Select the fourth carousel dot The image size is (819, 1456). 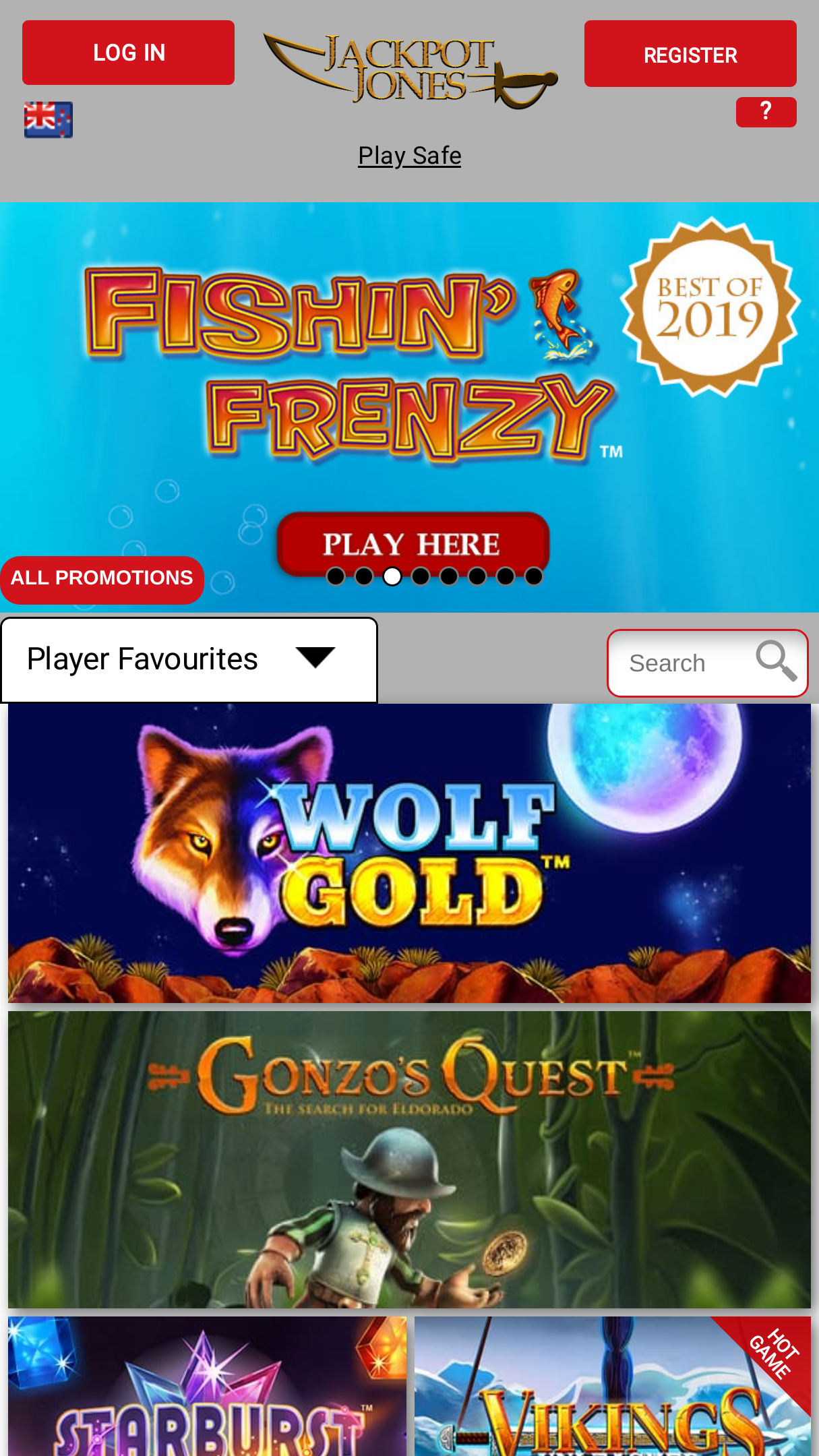coord(421,576)
